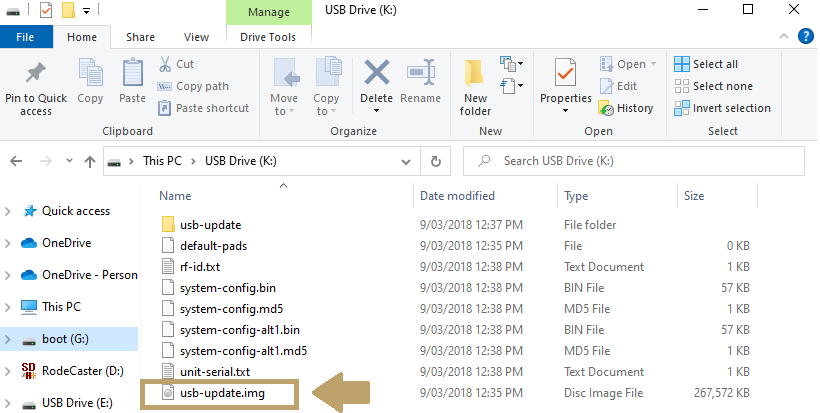The image size is (820, 413).
Task: Click Select all
Action: click(706, 64)
